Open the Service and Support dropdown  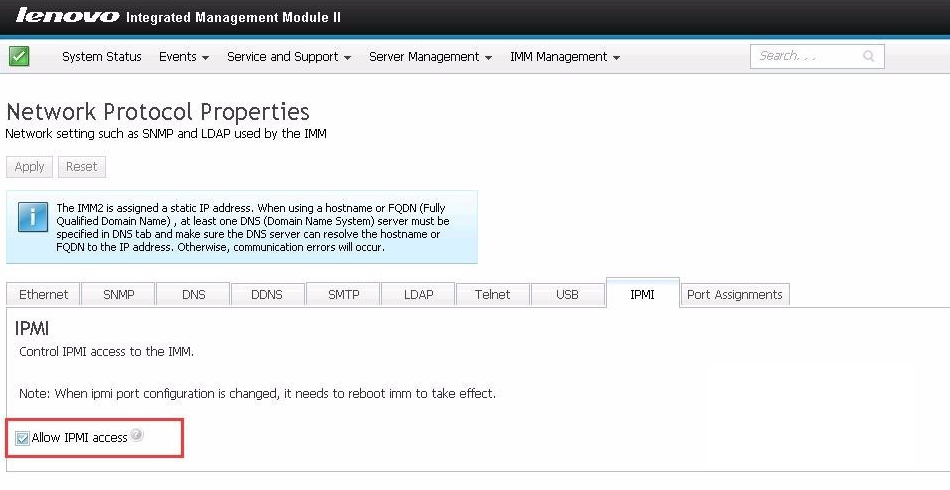289,57
